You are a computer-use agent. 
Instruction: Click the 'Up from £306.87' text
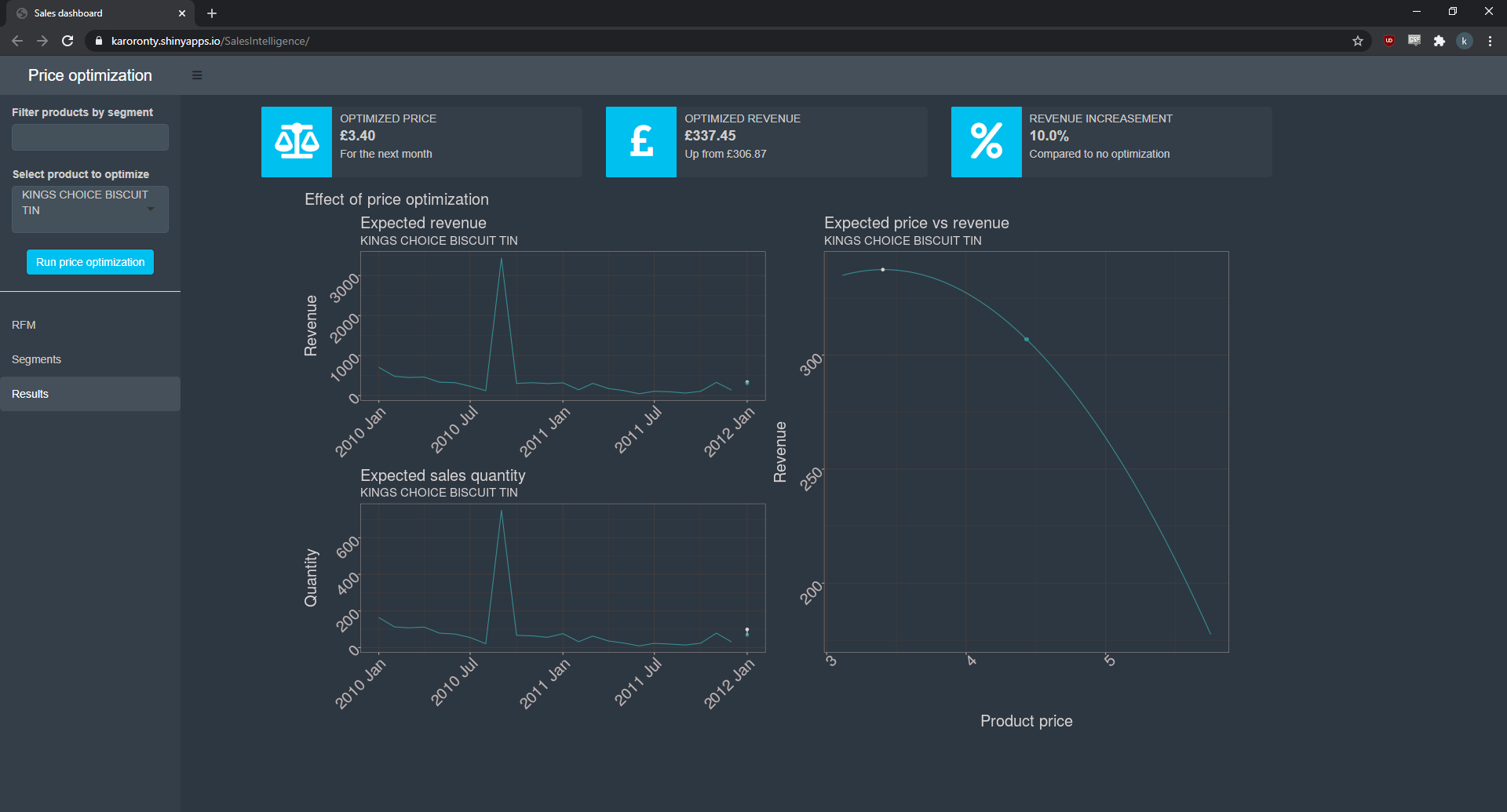coord(725,154)
